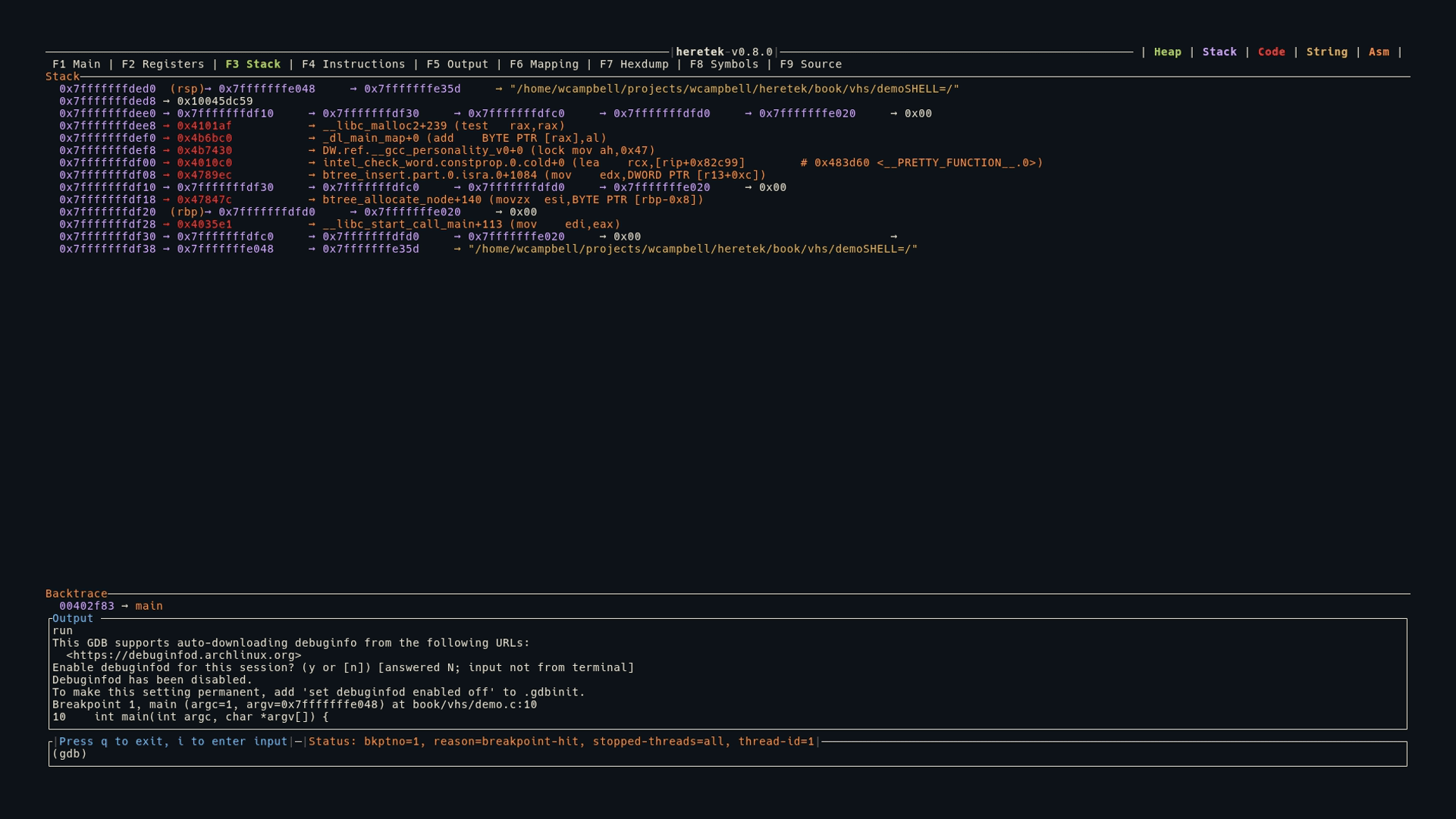Select code pointer 0x4b6bc0
This screenshot has width=1456, height=819.
click(x=204, y=138)
